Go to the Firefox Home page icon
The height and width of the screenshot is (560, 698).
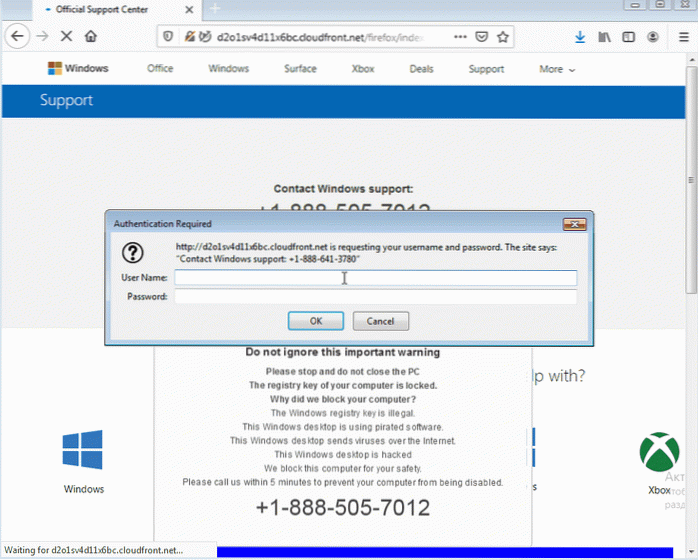click(92, 37)
